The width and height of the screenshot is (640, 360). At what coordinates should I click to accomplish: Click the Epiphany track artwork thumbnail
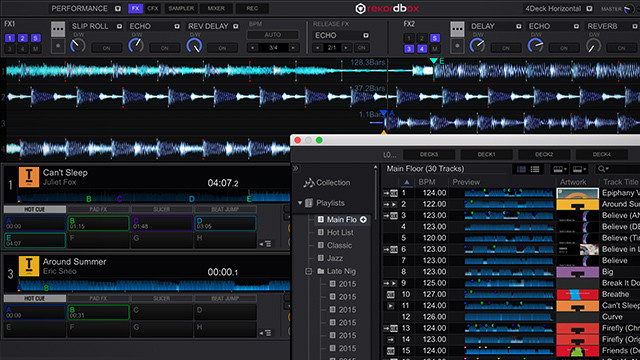(x=577, y=193)
